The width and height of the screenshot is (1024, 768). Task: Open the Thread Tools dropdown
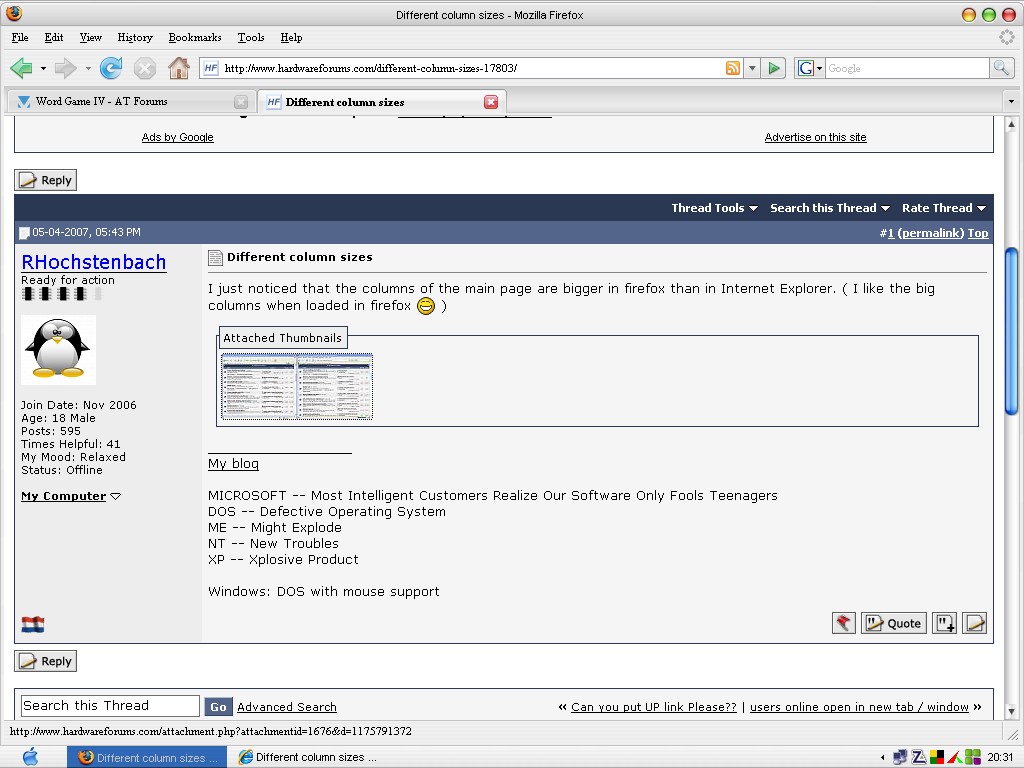coord(714,208)
